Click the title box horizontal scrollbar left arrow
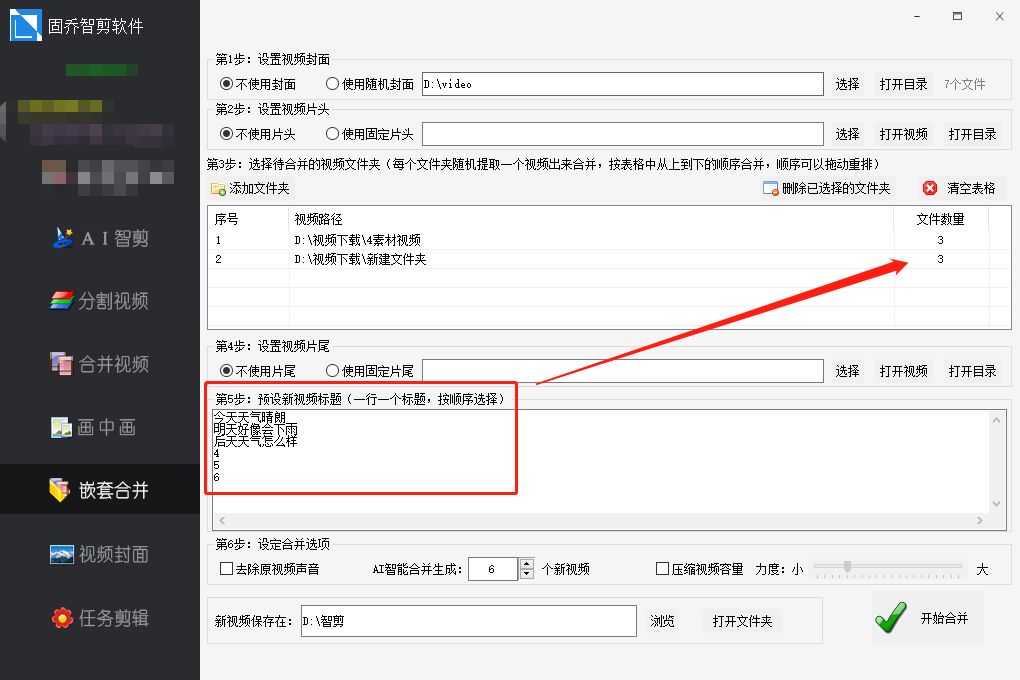 [222, 520]
